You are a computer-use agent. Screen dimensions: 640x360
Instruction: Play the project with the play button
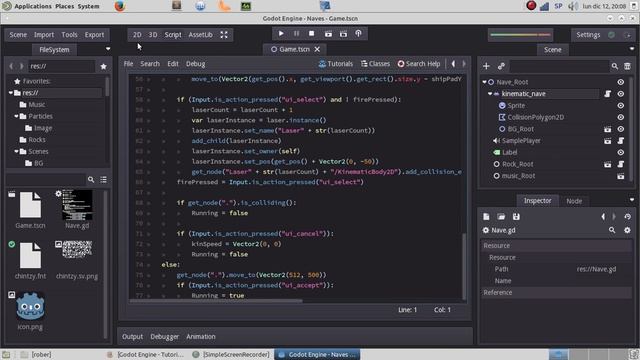pos(281,34)
